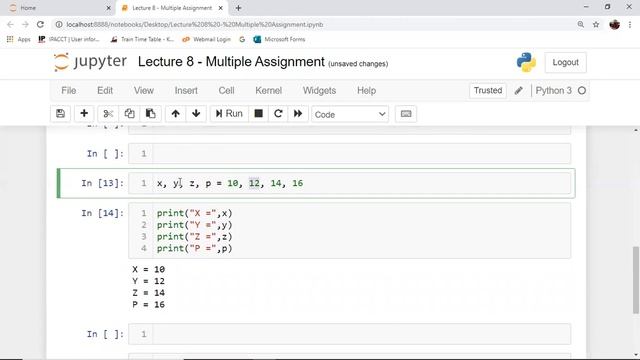Run the selected cell
Image resolution: width=640 pixels, height=360 pixels.
point(229,114)
